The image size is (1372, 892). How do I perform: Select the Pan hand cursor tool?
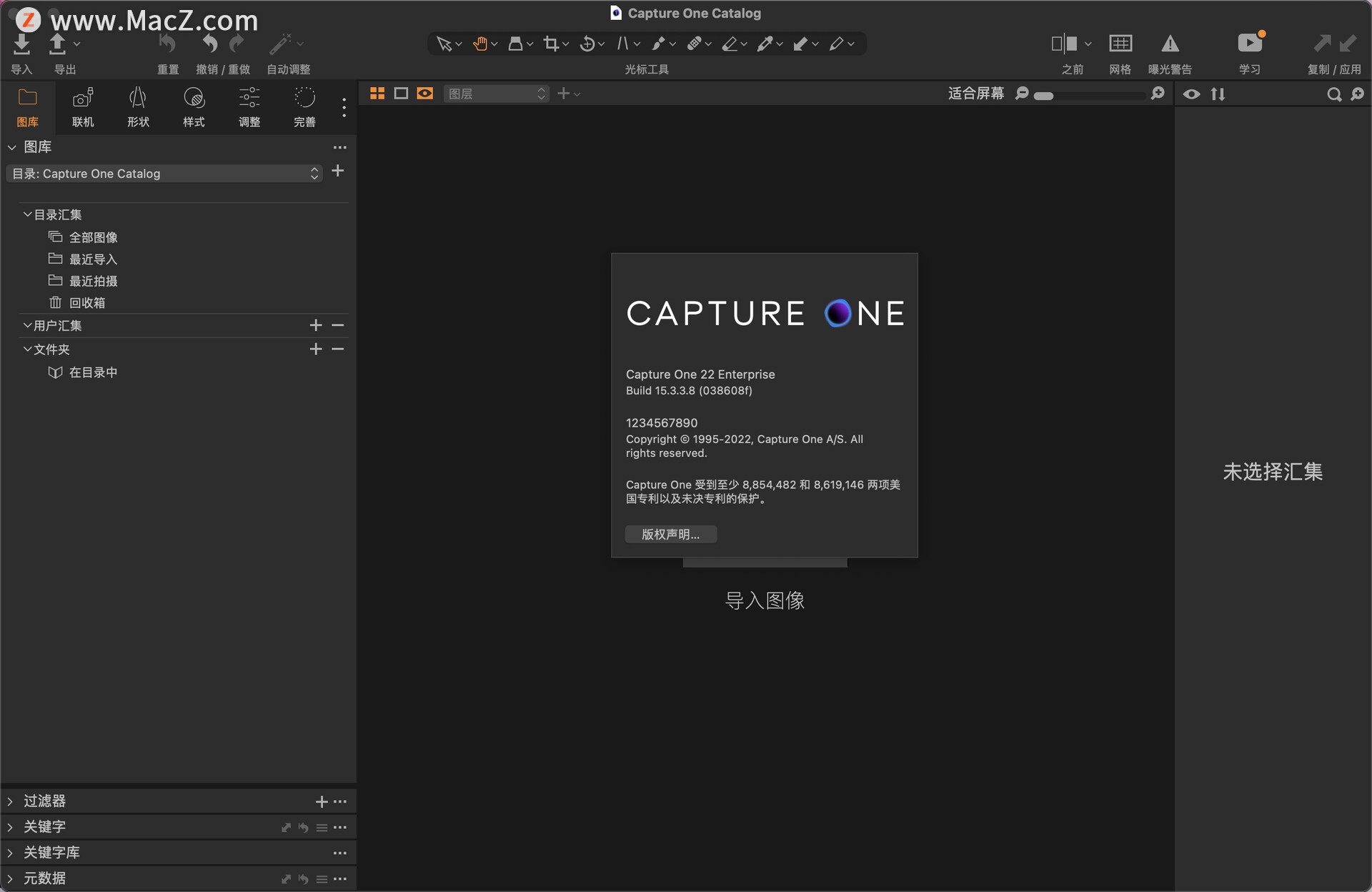(x=479, y=44)
